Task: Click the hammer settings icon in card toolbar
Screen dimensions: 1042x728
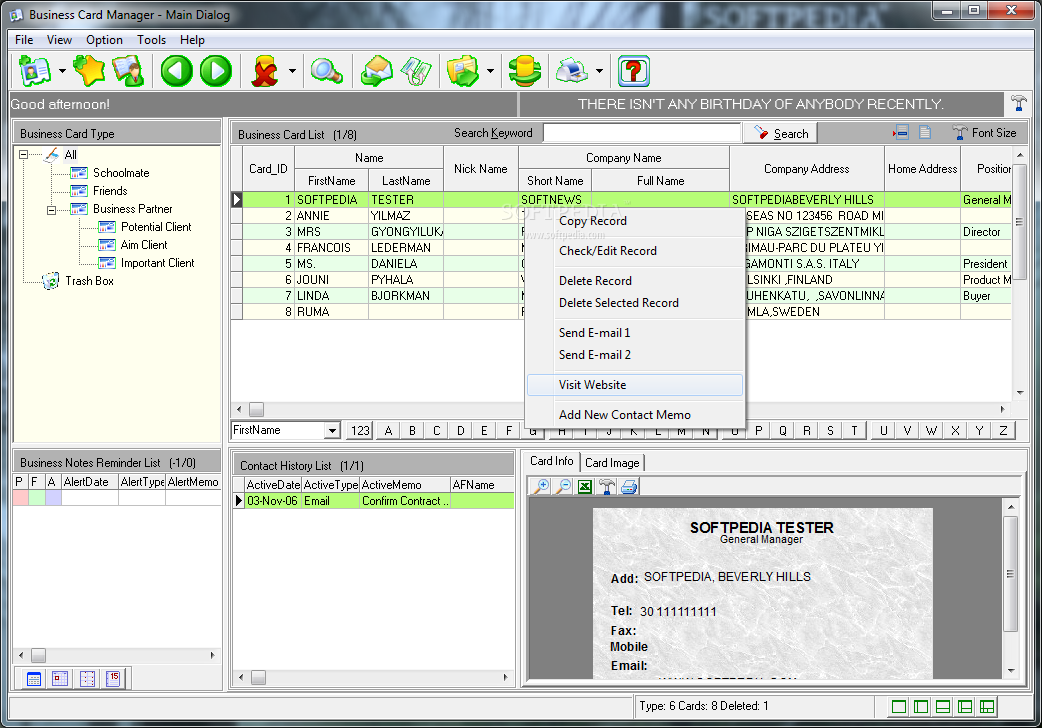Action: click(607, 487)
